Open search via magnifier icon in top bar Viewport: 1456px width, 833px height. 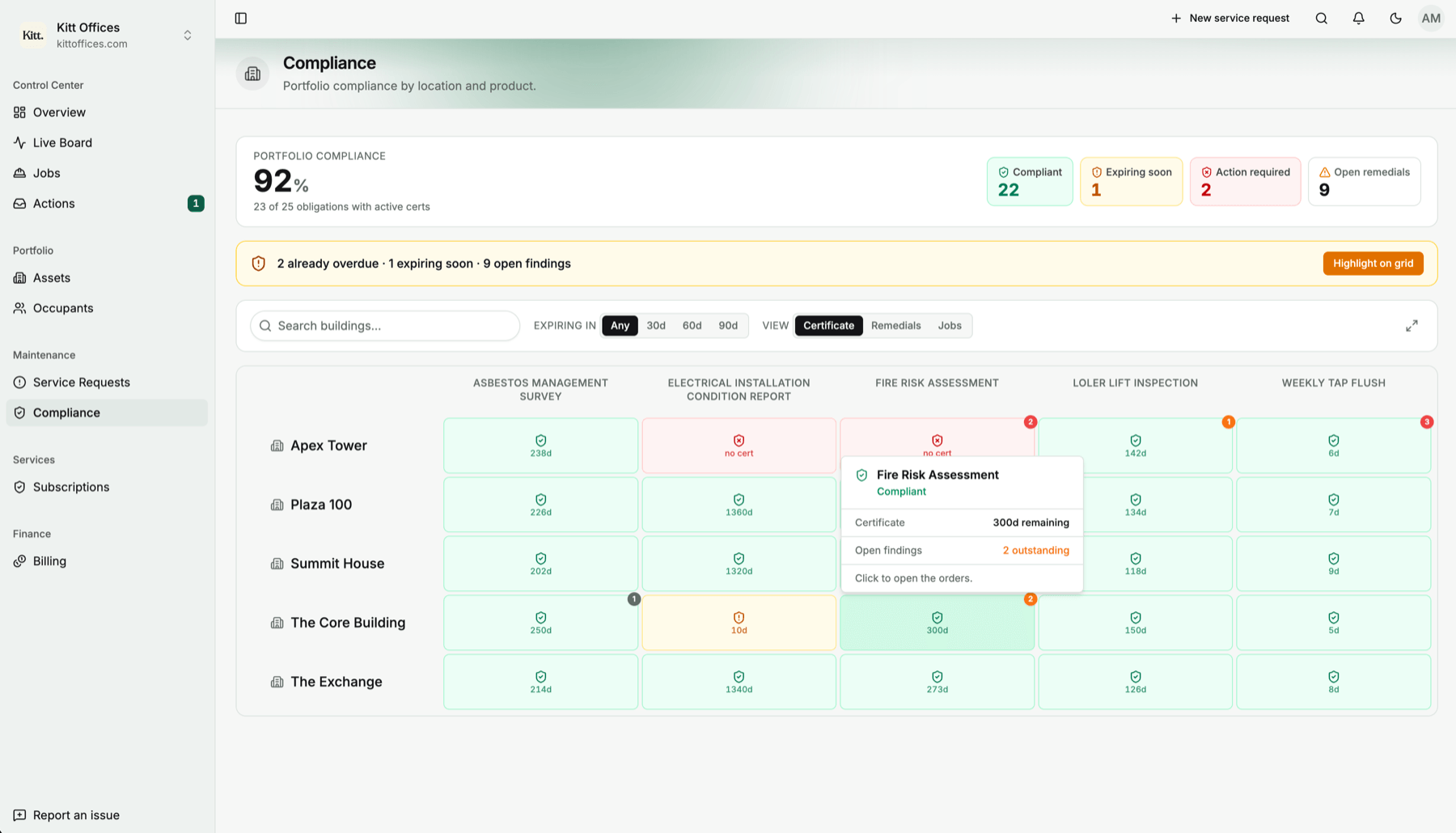click(1321, 18)
